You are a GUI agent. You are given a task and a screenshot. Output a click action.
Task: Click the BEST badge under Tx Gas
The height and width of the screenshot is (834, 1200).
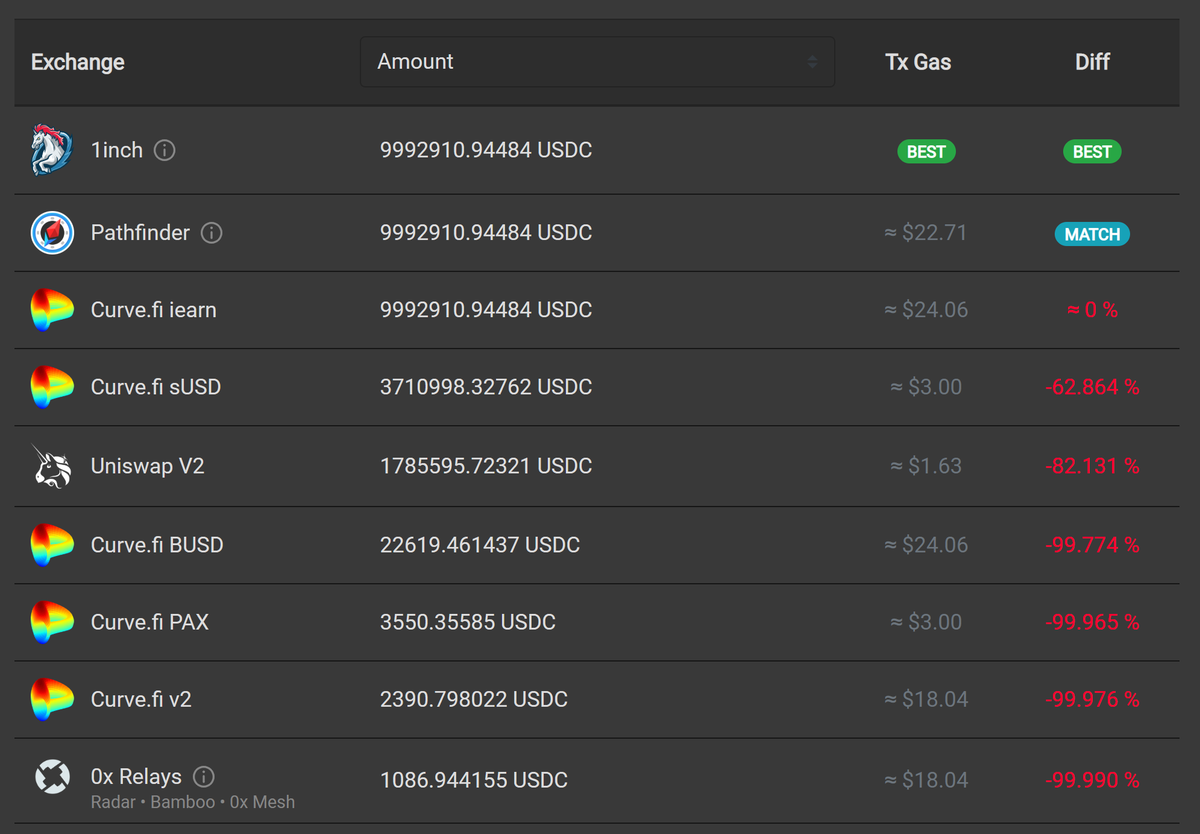(926, 152)
